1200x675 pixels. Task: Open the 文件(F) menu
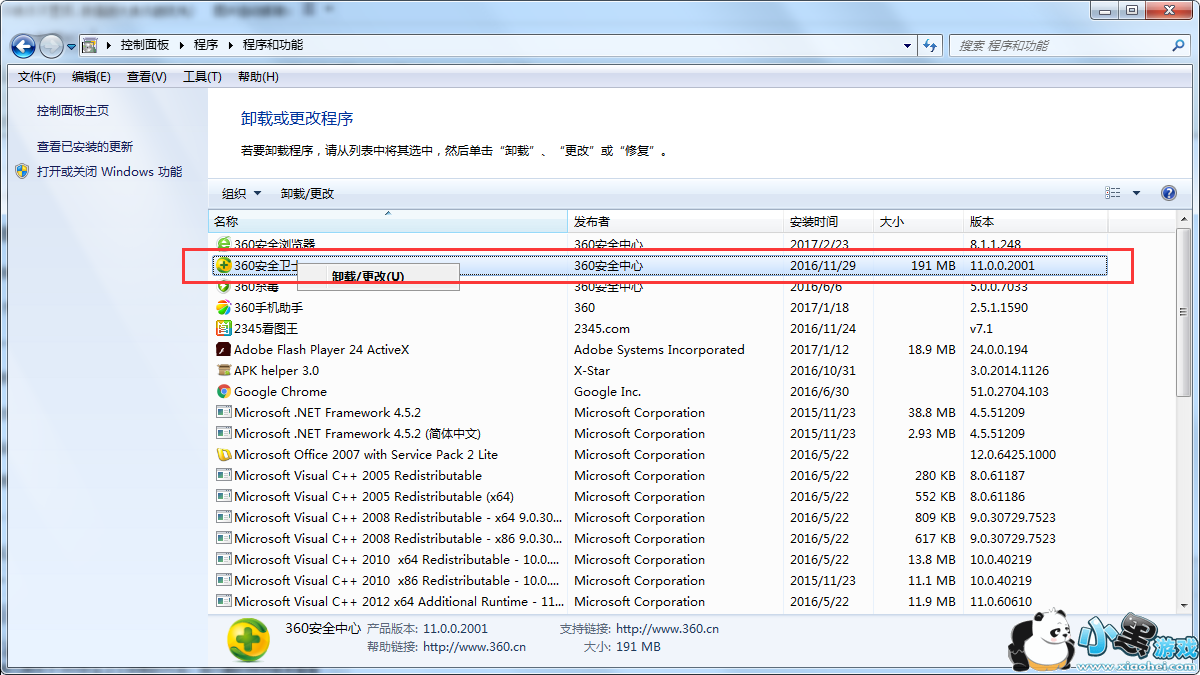coord(37,77)
